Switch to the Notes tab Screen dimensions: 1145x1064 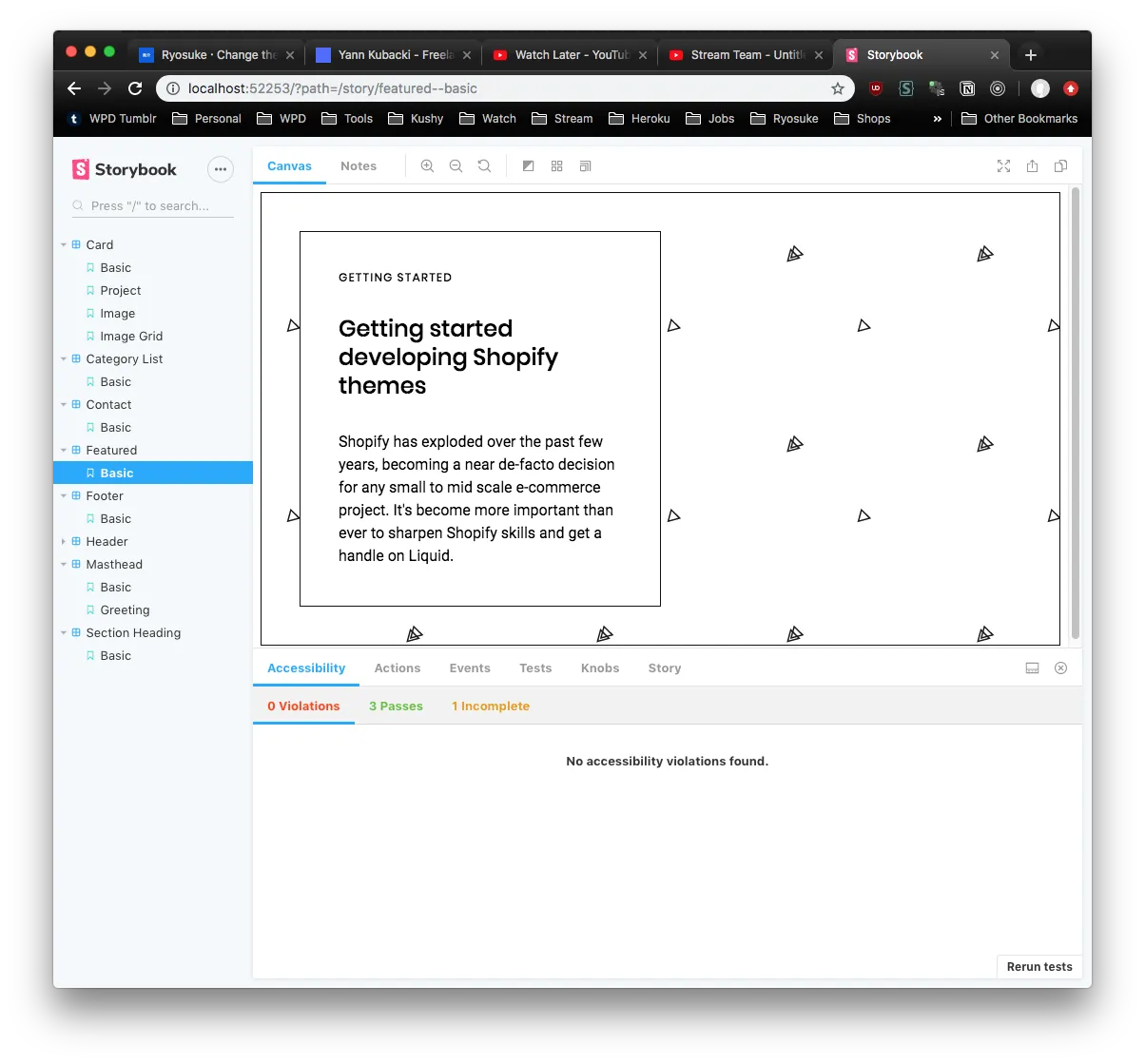(359, 166)
